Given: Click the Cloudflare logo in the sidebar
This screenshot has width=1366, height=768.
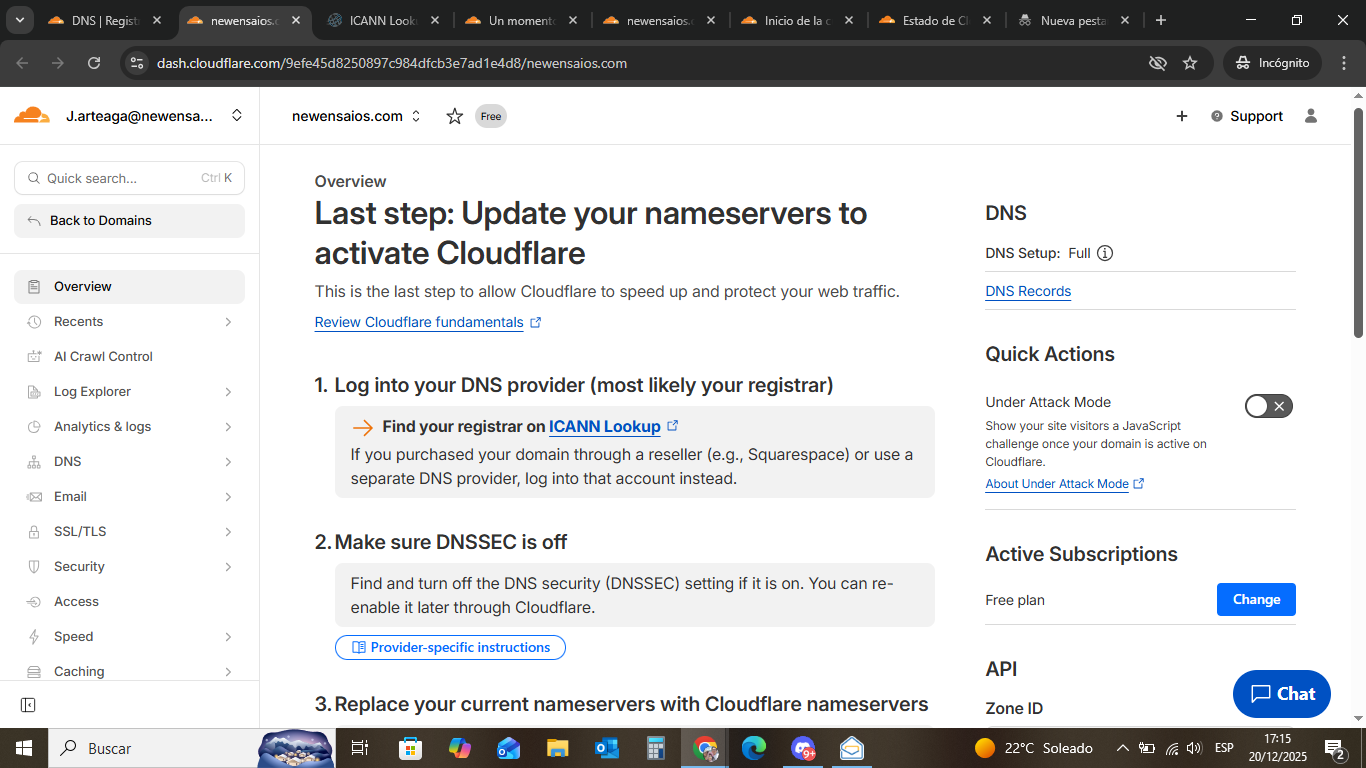Looking at the screenshot, I should [32, 115].
